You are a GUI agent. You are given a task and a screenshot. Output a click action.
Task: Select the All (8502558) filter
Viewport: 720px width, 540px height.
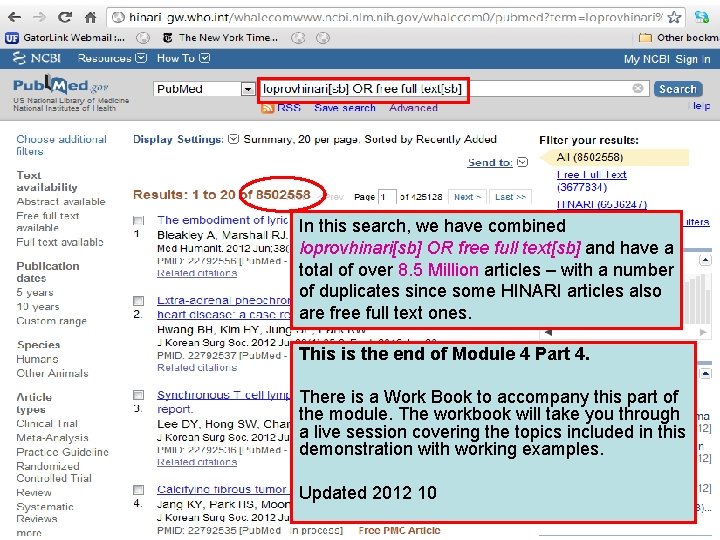pos(590,157)
